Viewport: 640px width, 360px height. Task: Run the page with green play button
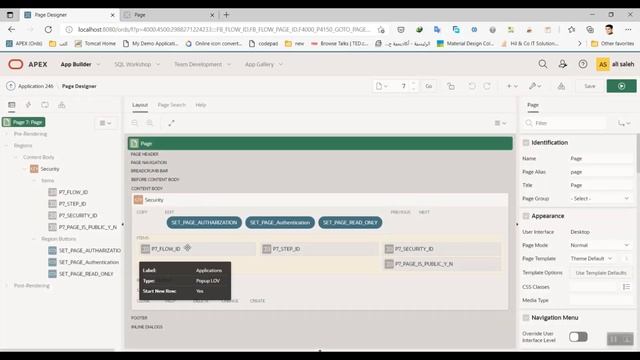coord(621,86)
